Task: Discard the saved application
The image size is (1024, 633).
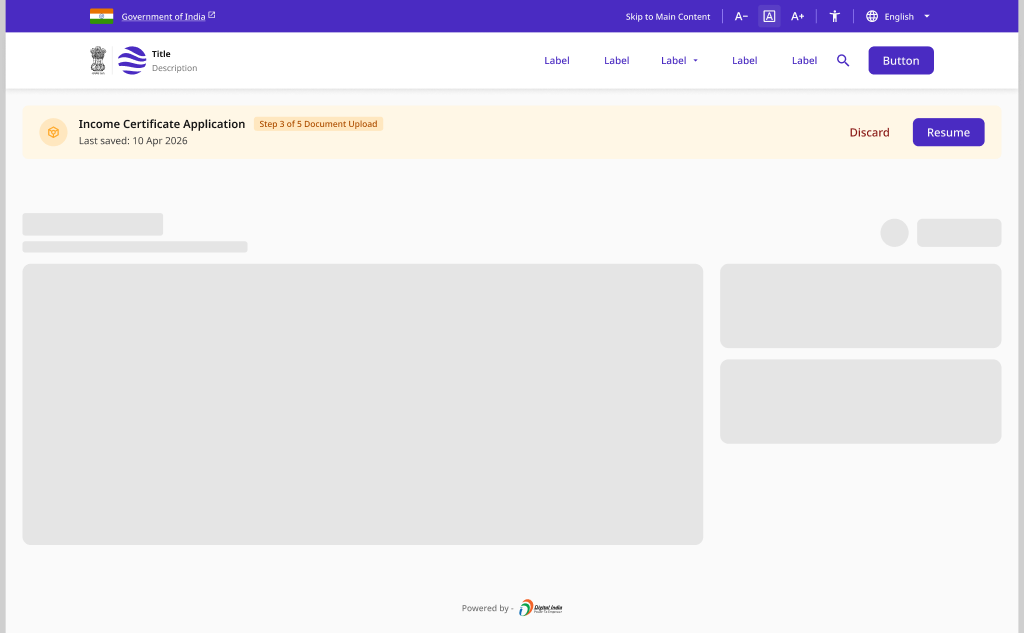Action: click(x=869, y=132)
